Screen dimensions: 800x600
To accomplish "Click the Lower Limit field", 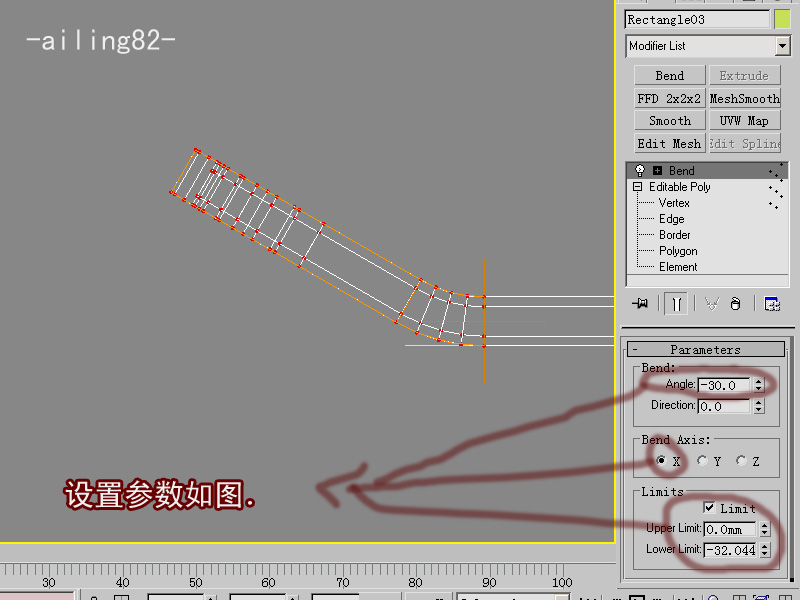I will pos(730,550).
